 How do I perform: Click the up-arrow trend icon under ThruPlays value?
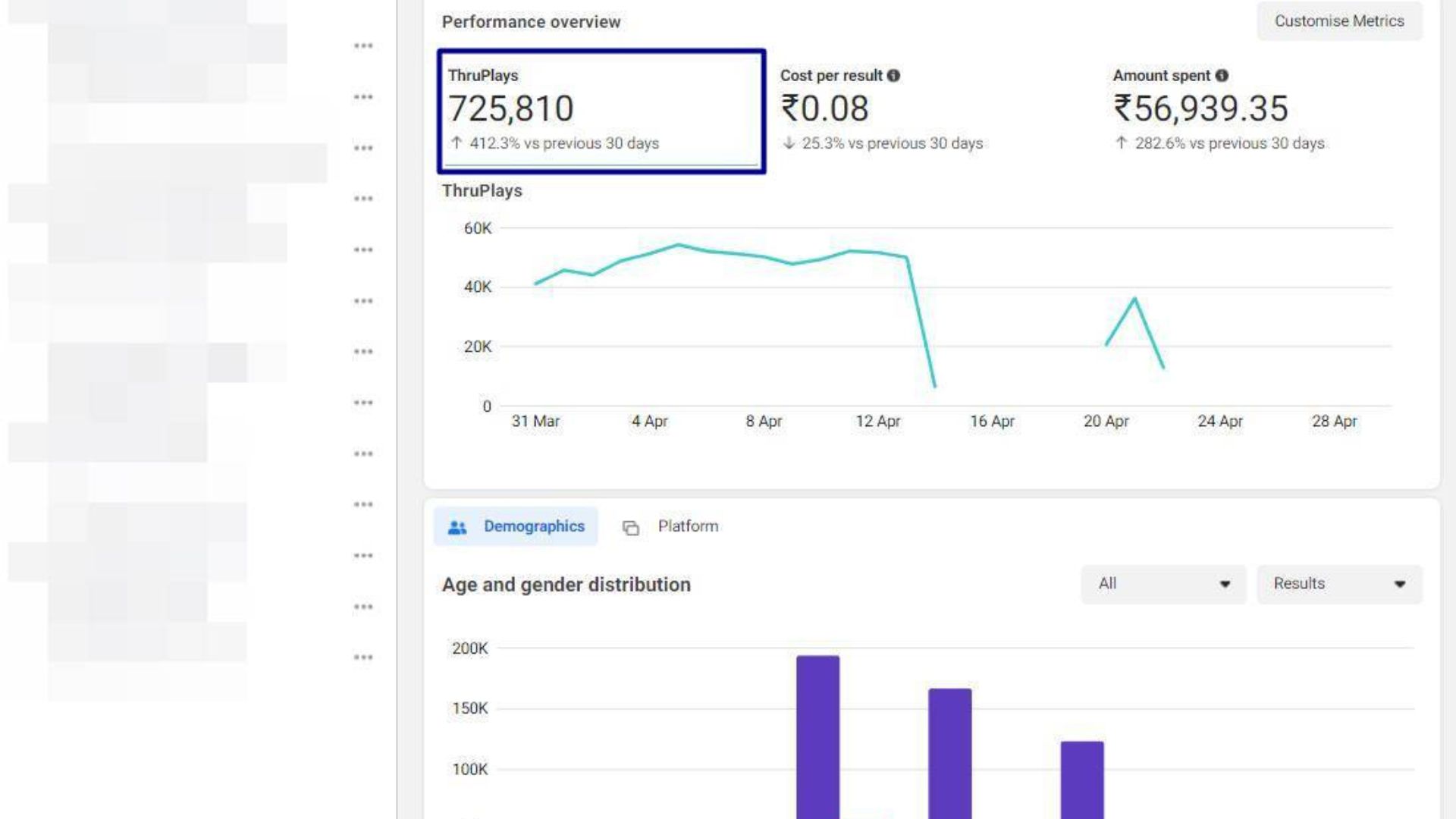(457, 143)
